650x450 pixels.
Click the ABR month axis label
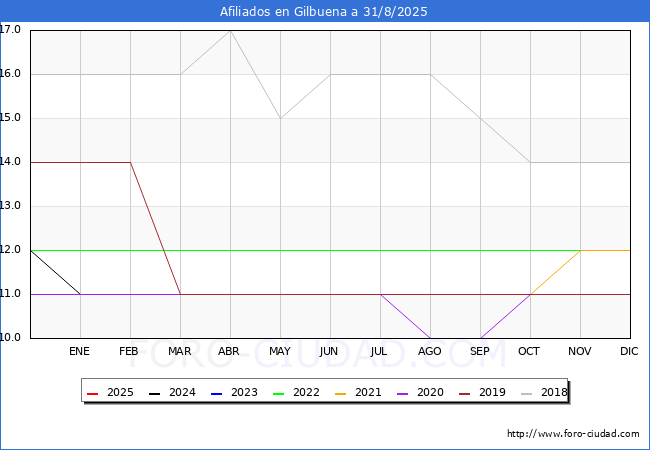point(229,351)
